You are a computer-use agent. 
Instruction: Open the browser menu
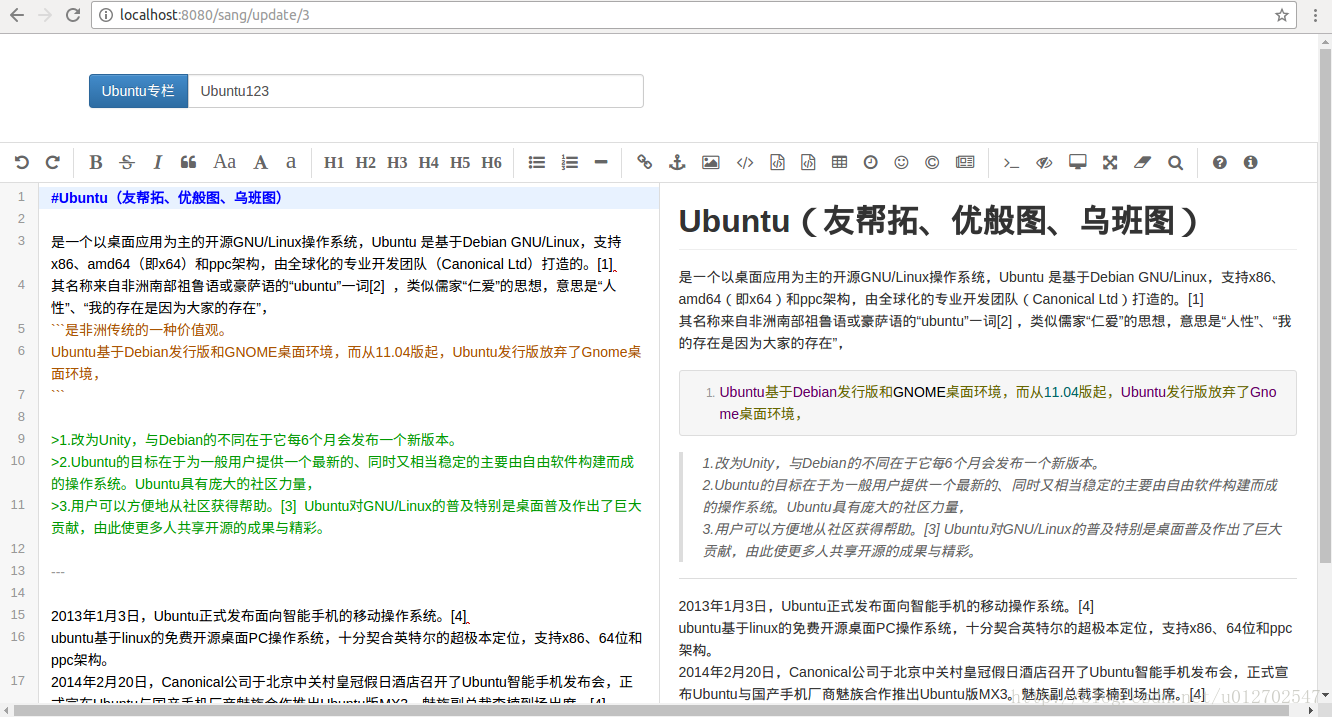click(1316, 15)
